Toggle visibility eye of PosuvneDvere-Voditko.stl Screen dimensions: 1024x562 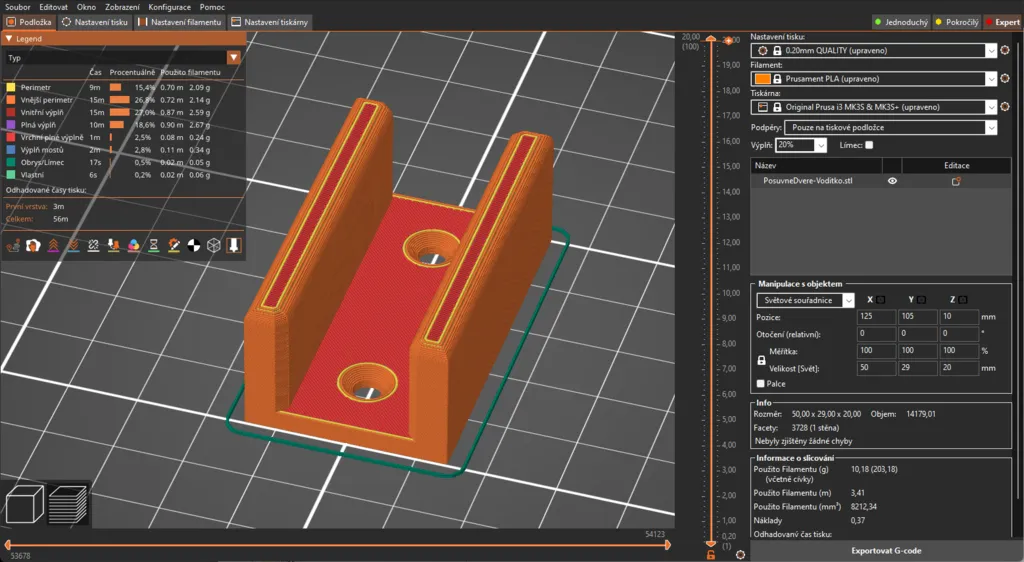pos(892,181)
